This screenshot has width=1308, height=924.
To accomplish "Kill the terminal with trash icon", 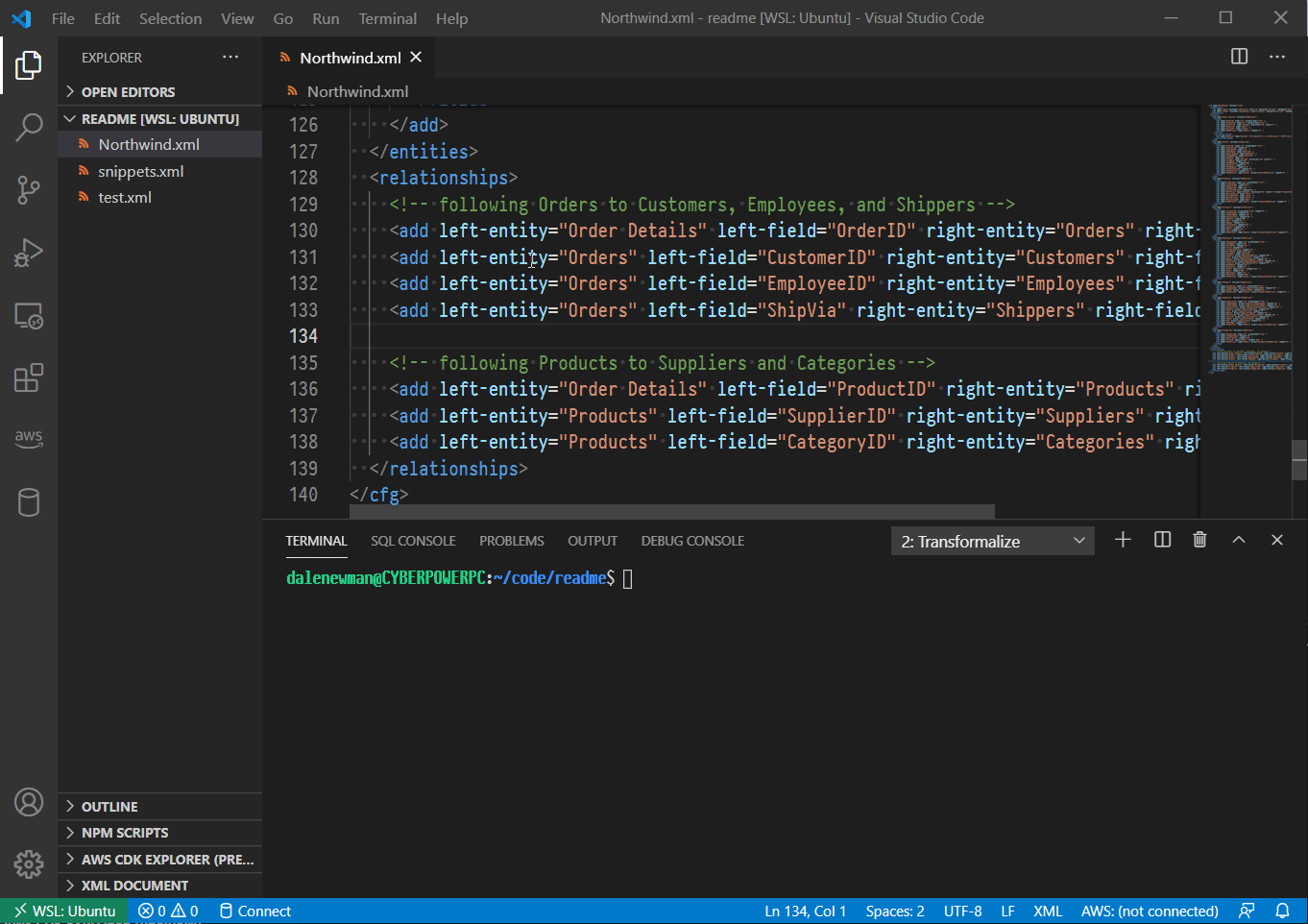I will 1199,540.
